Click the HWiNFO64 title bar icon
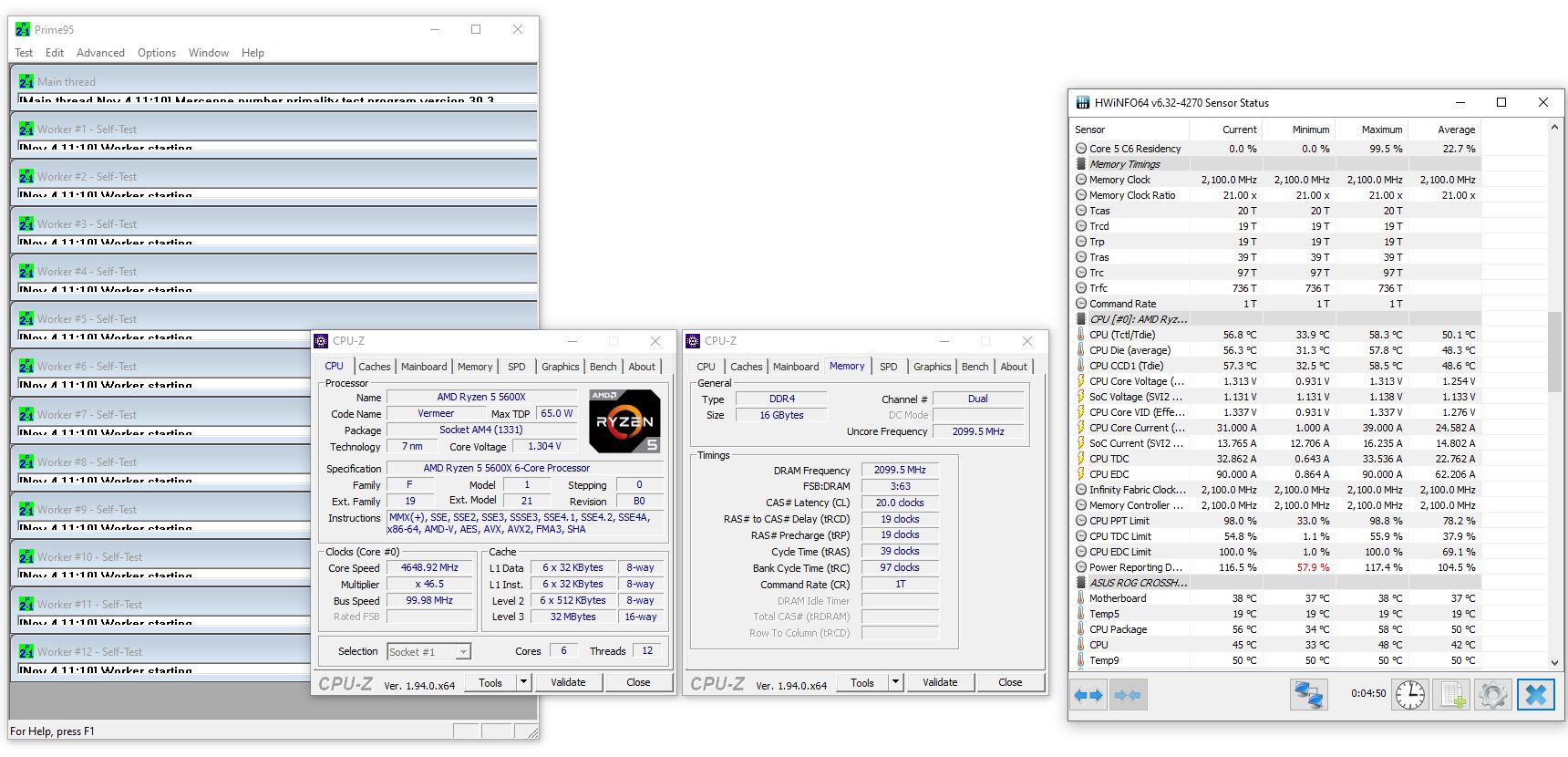This screenshot has height=757, width=1568. click(1083, 102)
